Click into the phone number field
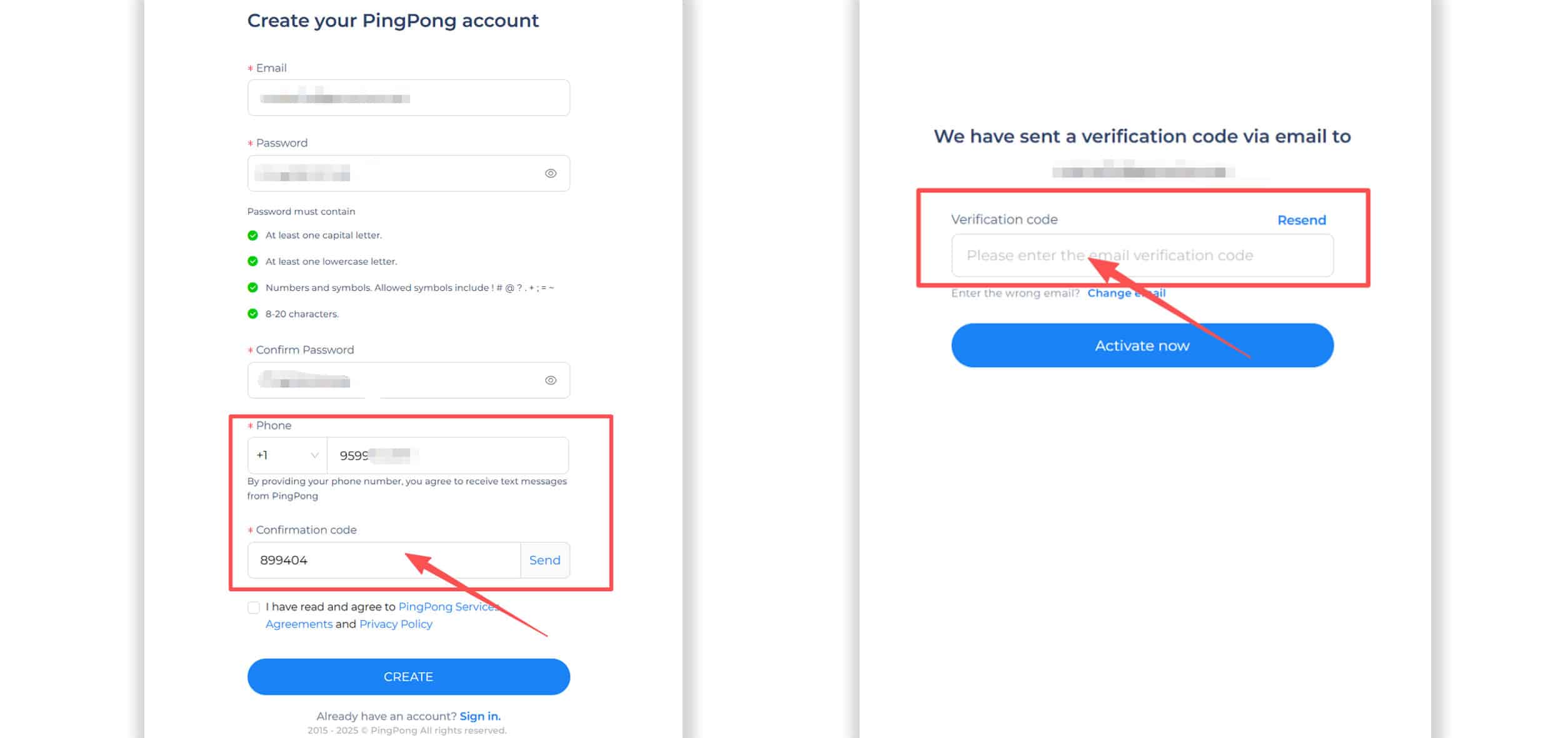1568x738 pixels. 448,455
